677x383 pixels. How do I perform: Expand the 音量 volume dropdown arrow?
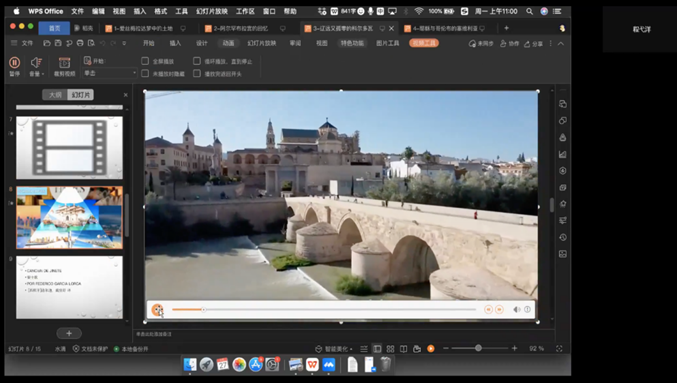coord(43,74)
